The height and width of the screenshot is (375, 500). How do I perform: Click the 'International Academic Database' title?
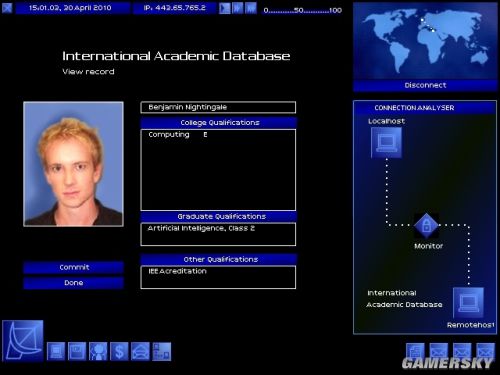(176, 56)
